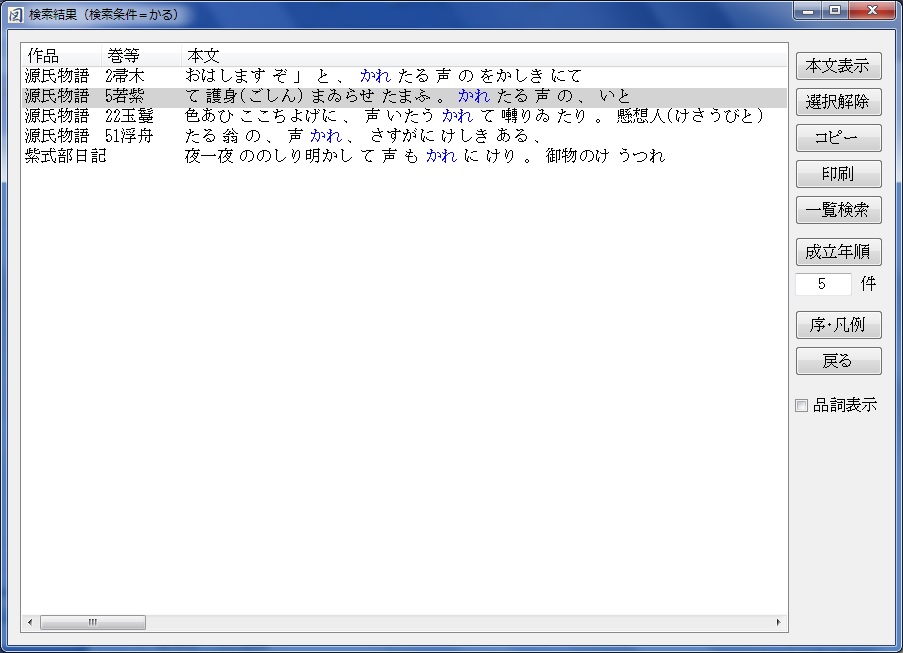Image resolution: width=903 pixels, height=653 pixels.
Task: Minimize the 検索結果 window
Action: point(808,11)
